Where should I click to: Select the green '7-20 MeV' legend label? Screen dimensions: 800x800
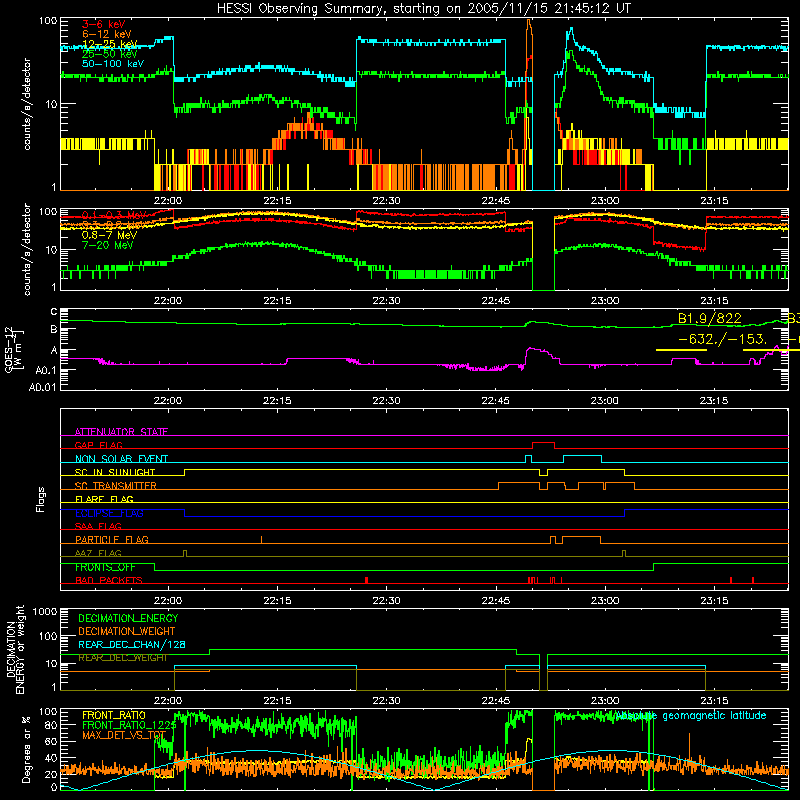click(x=107, y=245)
